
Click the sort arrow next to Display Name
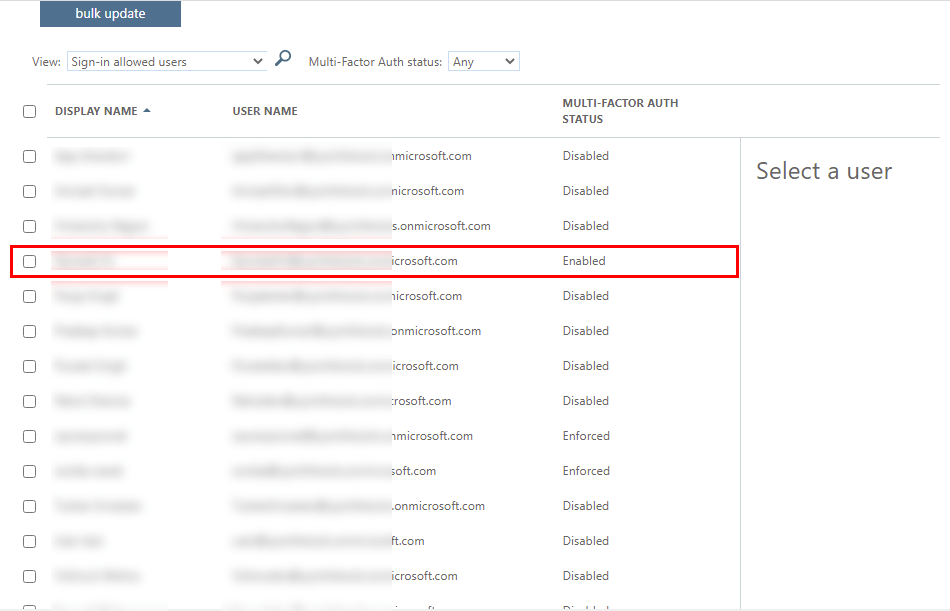pyautogui.click(x=147, y=111)
